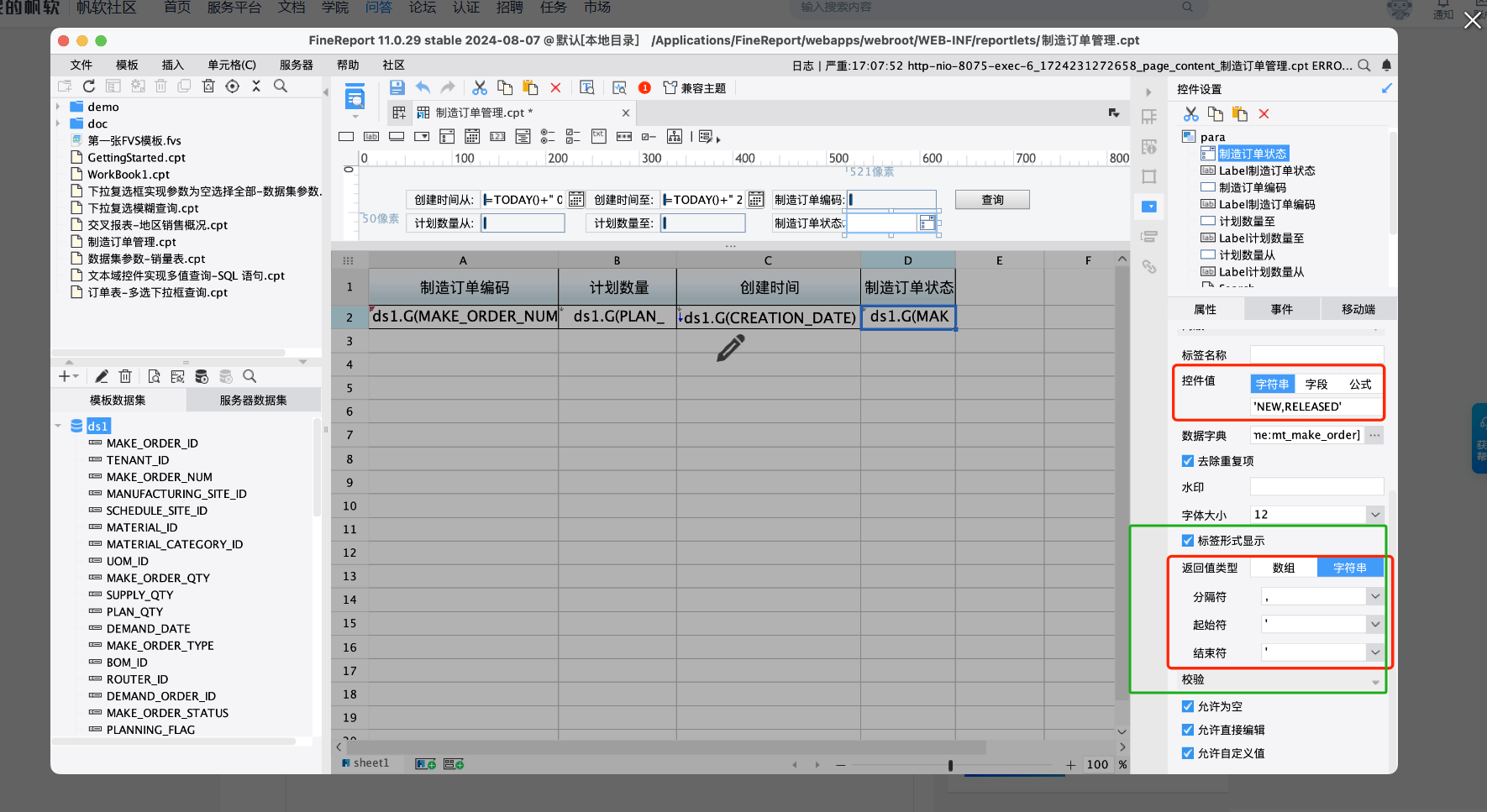
Task: Open the hyperlink chain icon in right sidebar
Action: (1149, 267)
